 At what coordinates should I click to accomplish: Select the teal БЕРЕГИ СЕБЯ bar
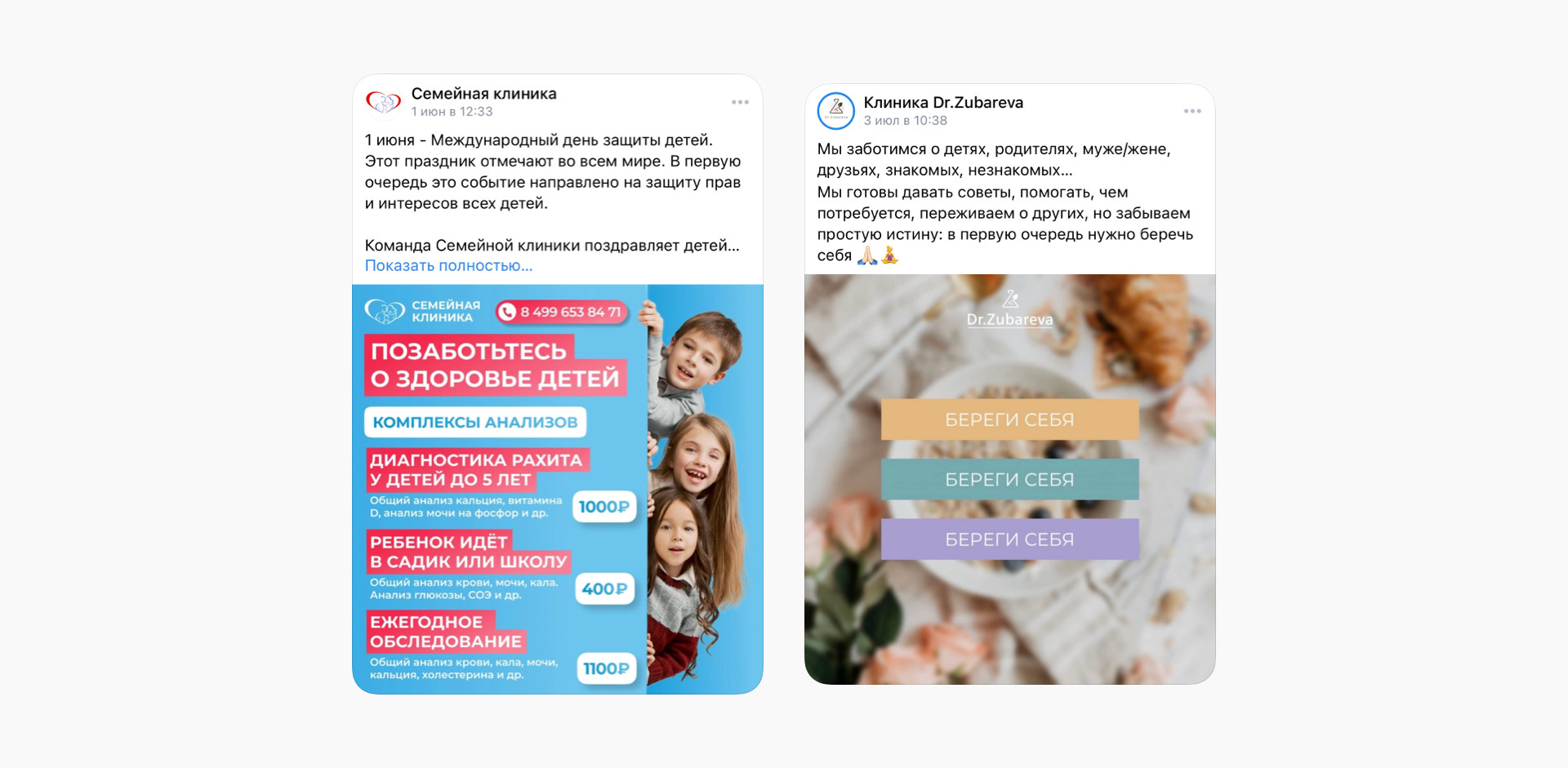click(x=1010, y=479)
